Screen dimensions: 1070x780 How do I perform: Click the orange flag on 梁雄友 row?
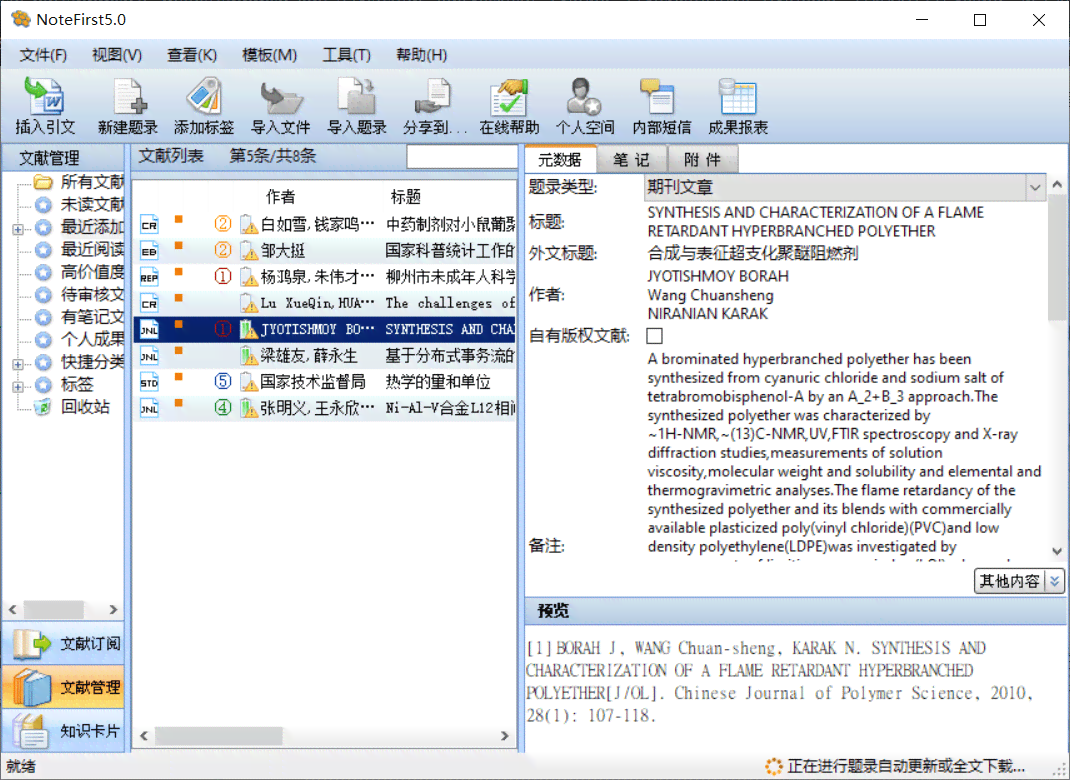179,351
